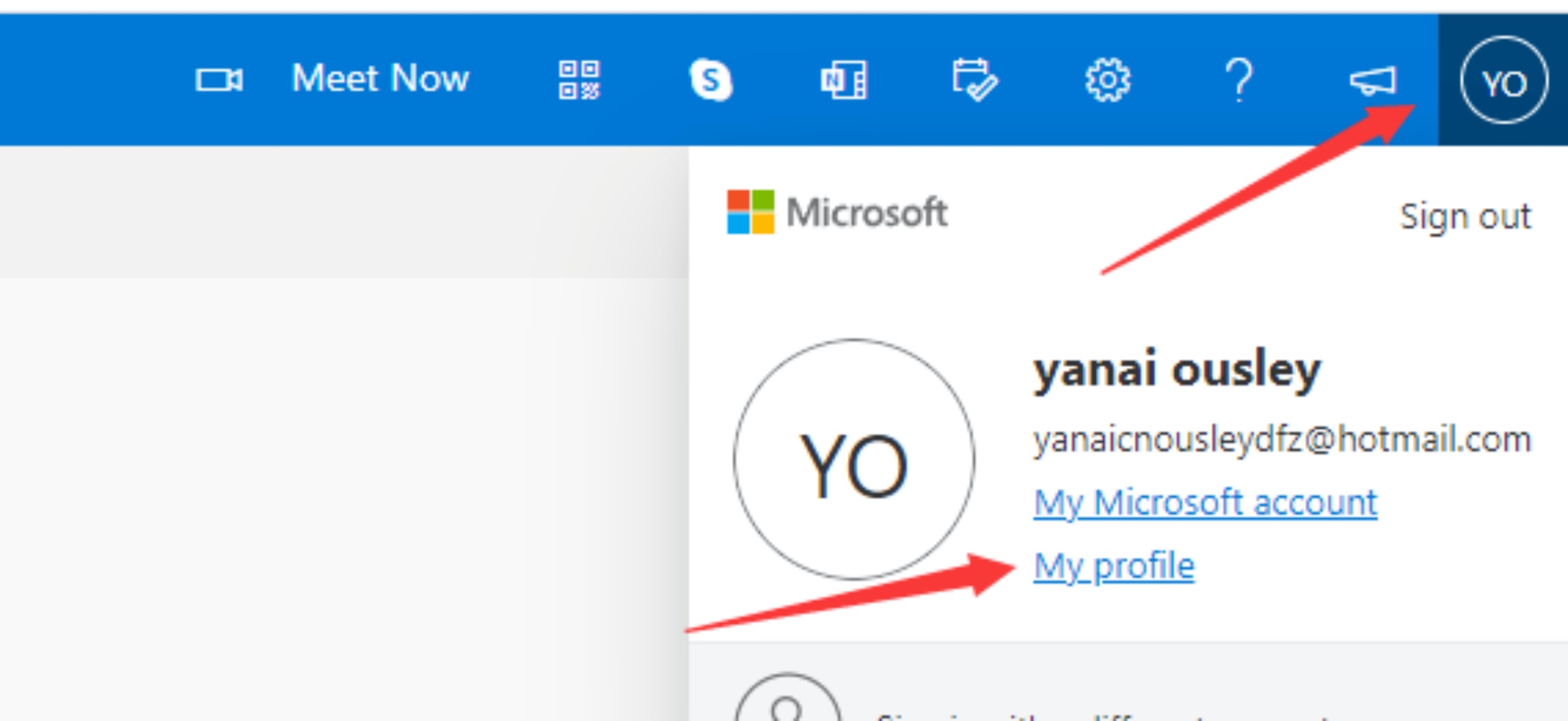Open the My Microsoft account link
Viewport: 1568px width, 721px height.
coord(1205,503)
